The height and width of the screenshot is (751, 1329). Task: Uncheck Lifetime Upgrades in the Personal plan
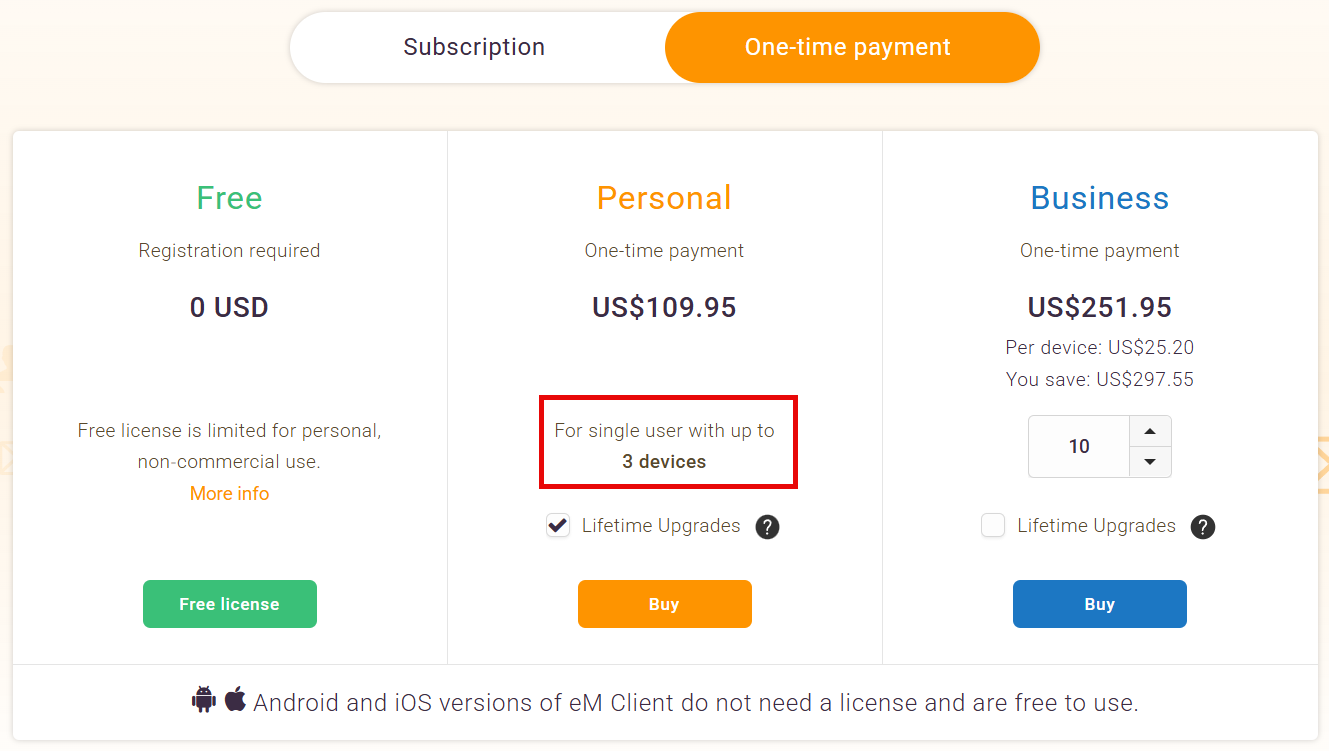[558, 525]
